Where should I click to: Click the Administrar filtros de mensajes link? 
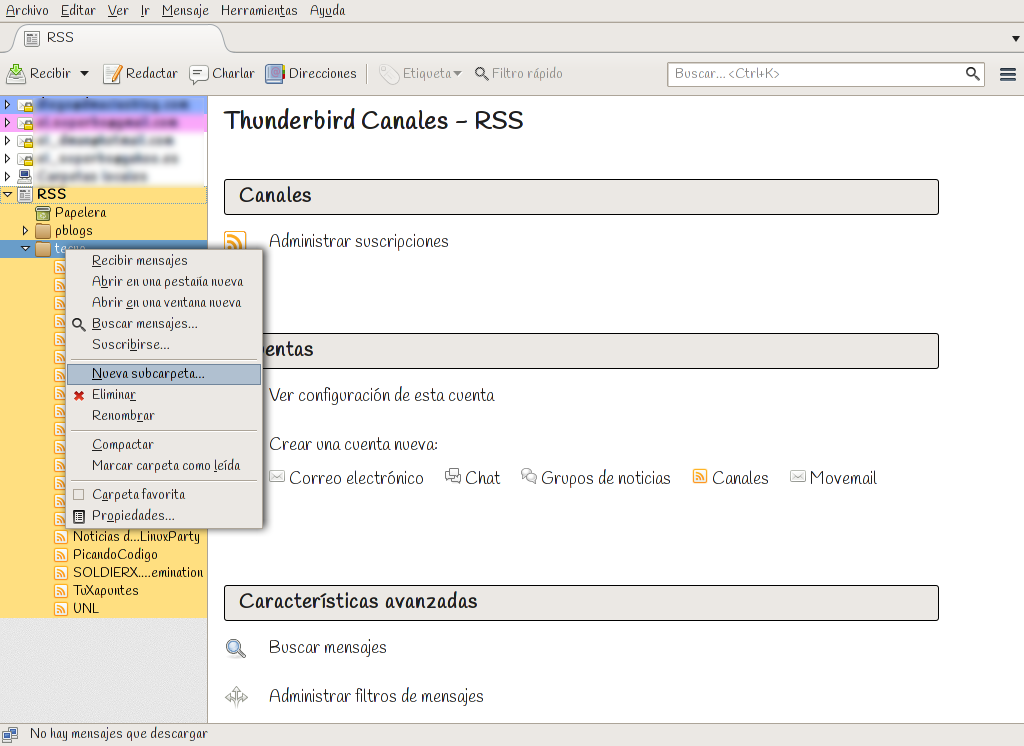click(376, 696)
